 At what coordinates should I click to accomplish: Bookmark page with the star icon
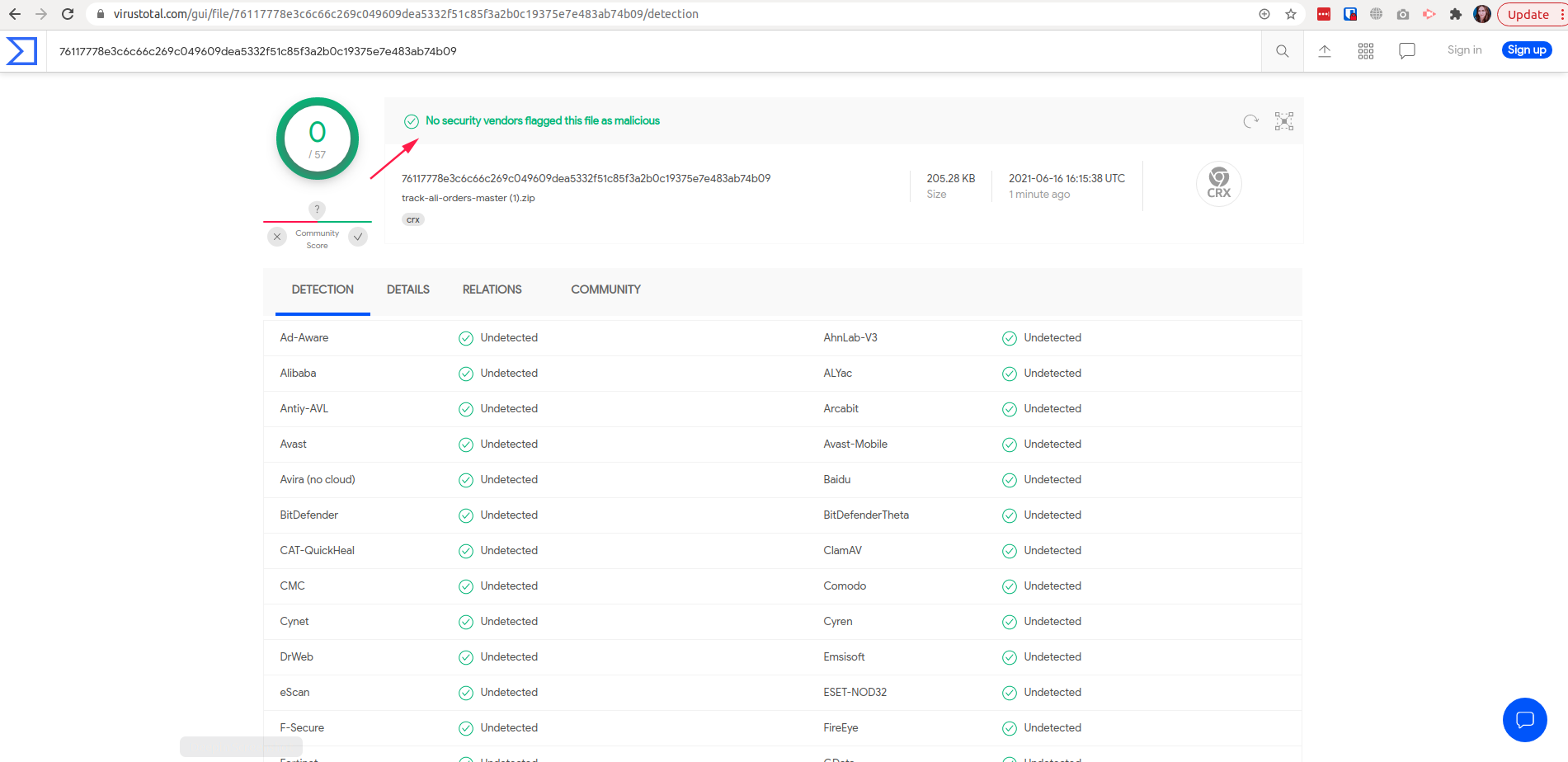pos(1291,14)
